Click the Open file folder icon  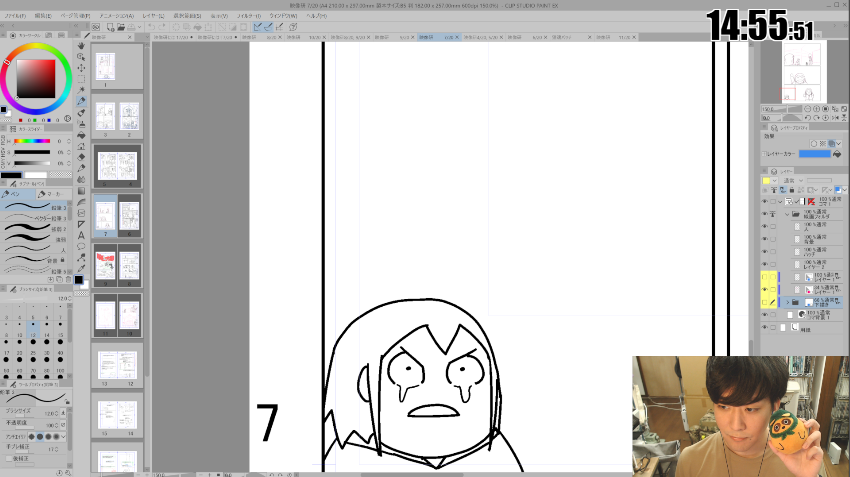[121, 27]
